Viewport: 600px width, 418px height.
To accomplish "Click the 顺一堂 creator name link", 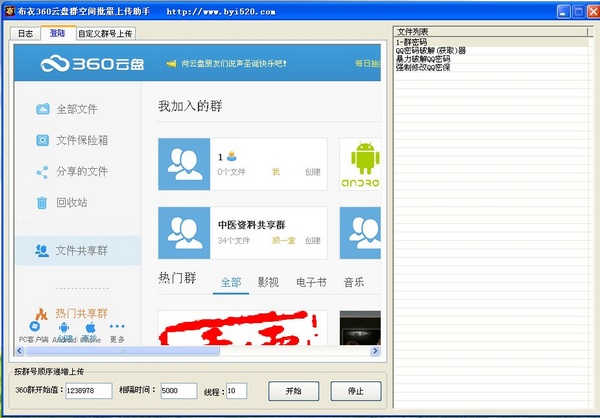I will coord(284,240).
